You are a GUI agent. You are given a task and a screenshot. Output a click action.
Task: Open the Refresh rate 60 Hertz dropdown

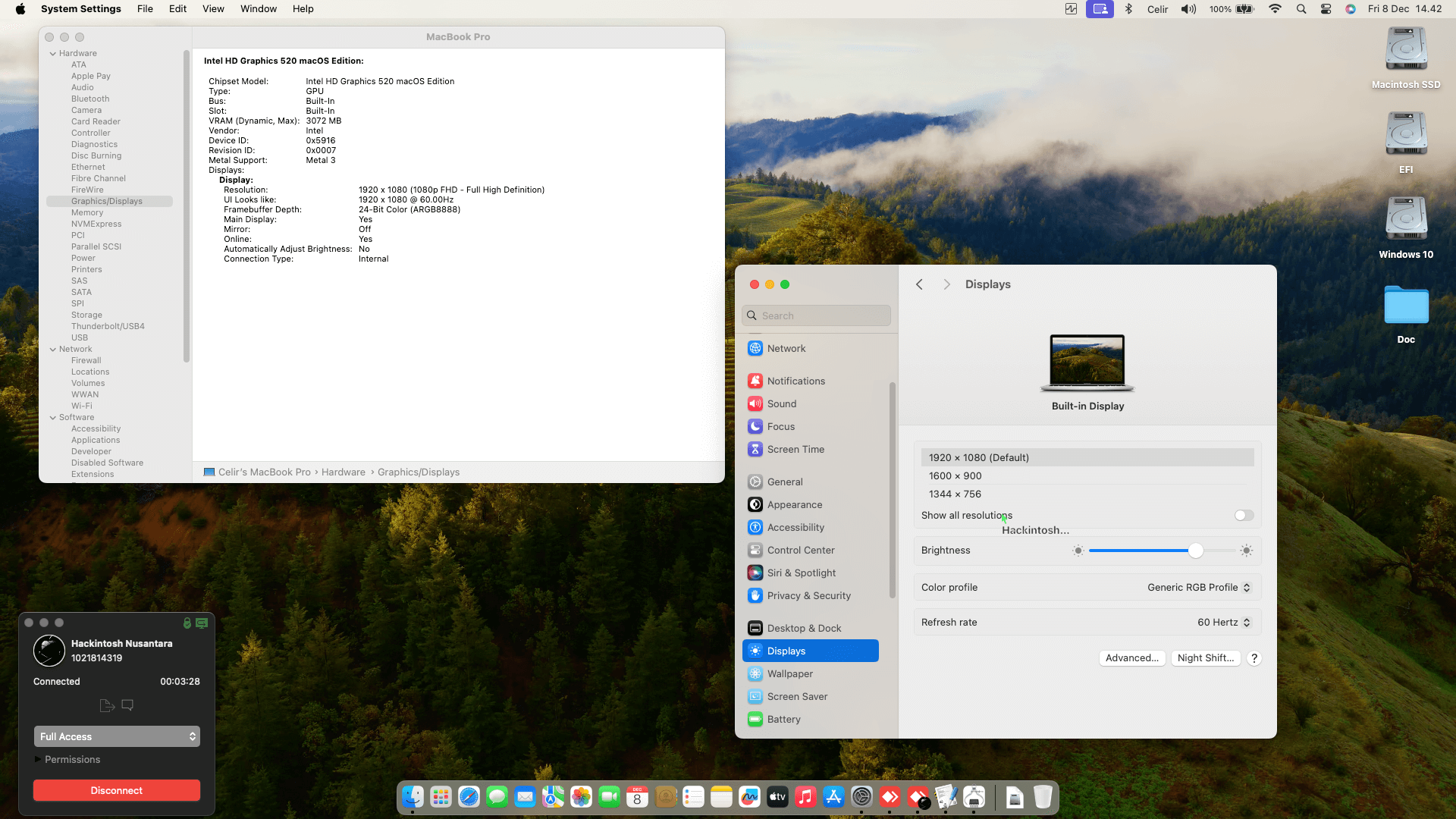(1223, 622)
